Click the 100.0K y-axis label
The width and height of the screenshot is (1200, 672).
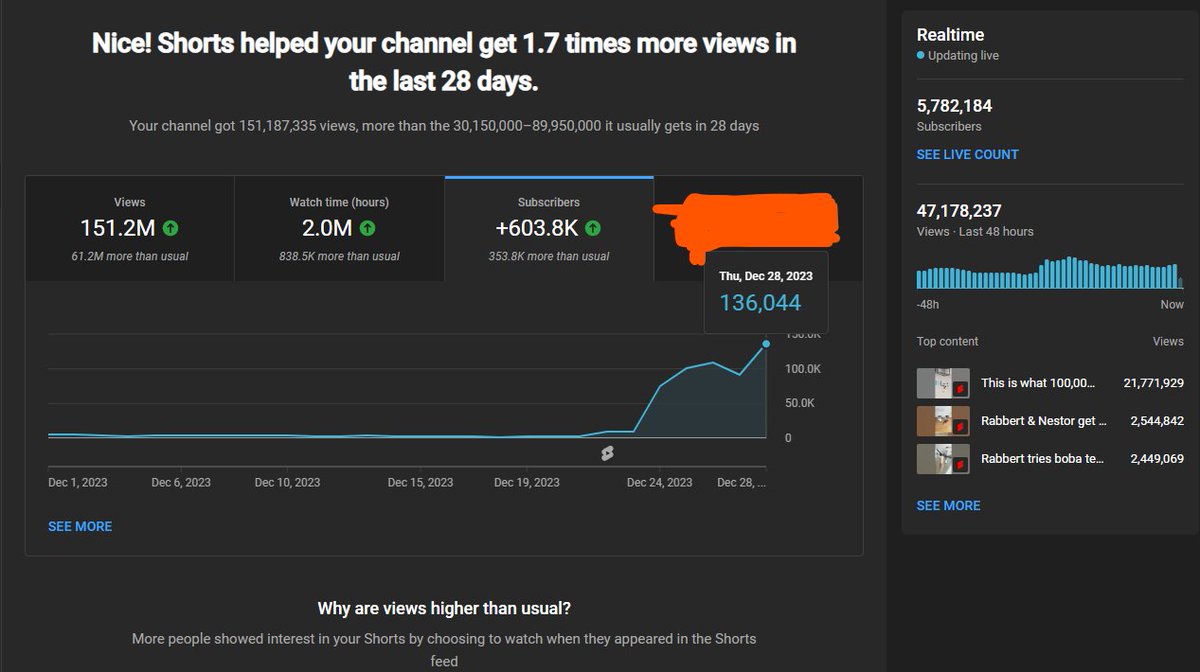pos(803,369)
